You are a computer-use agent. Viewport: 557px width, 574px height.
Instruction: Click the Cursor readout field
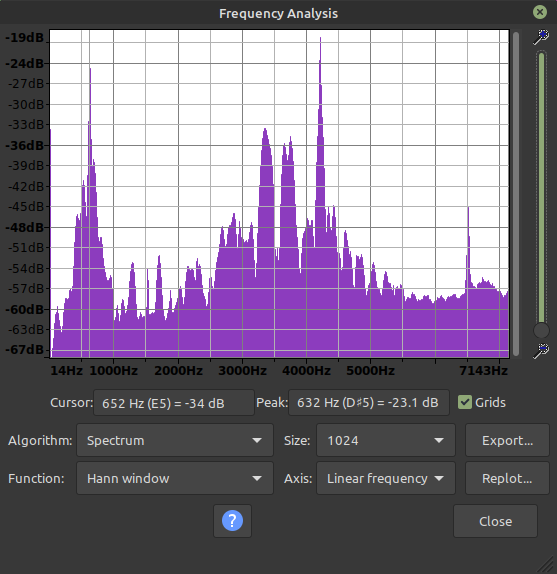[x=174, y=403]
